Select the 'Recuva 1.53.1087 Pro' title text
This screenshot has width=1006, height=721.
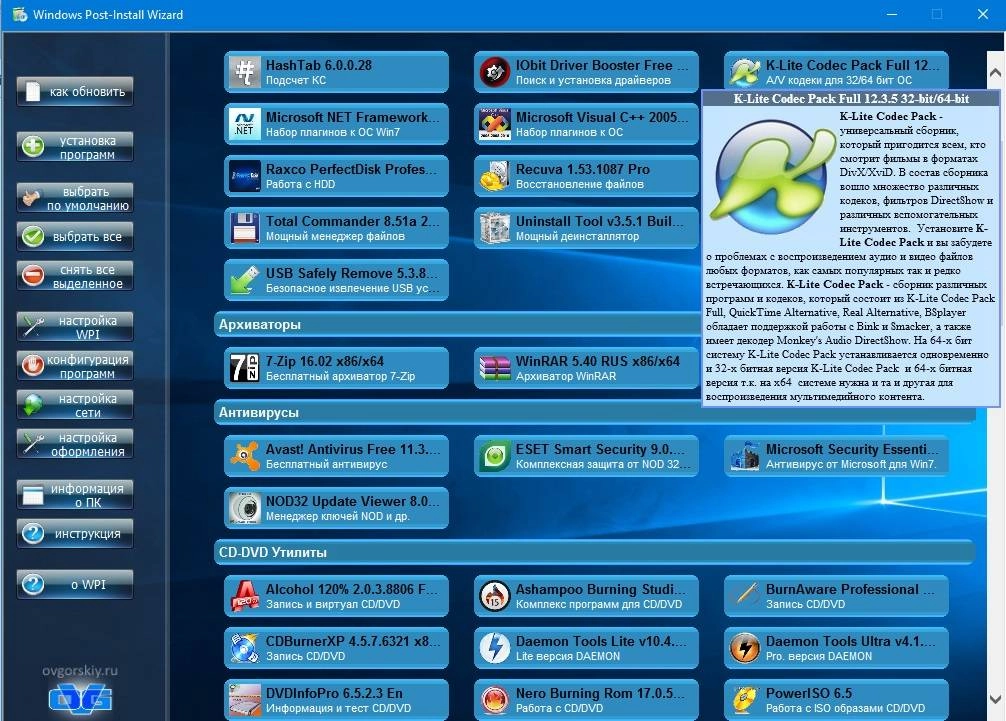tap(583, 169)
